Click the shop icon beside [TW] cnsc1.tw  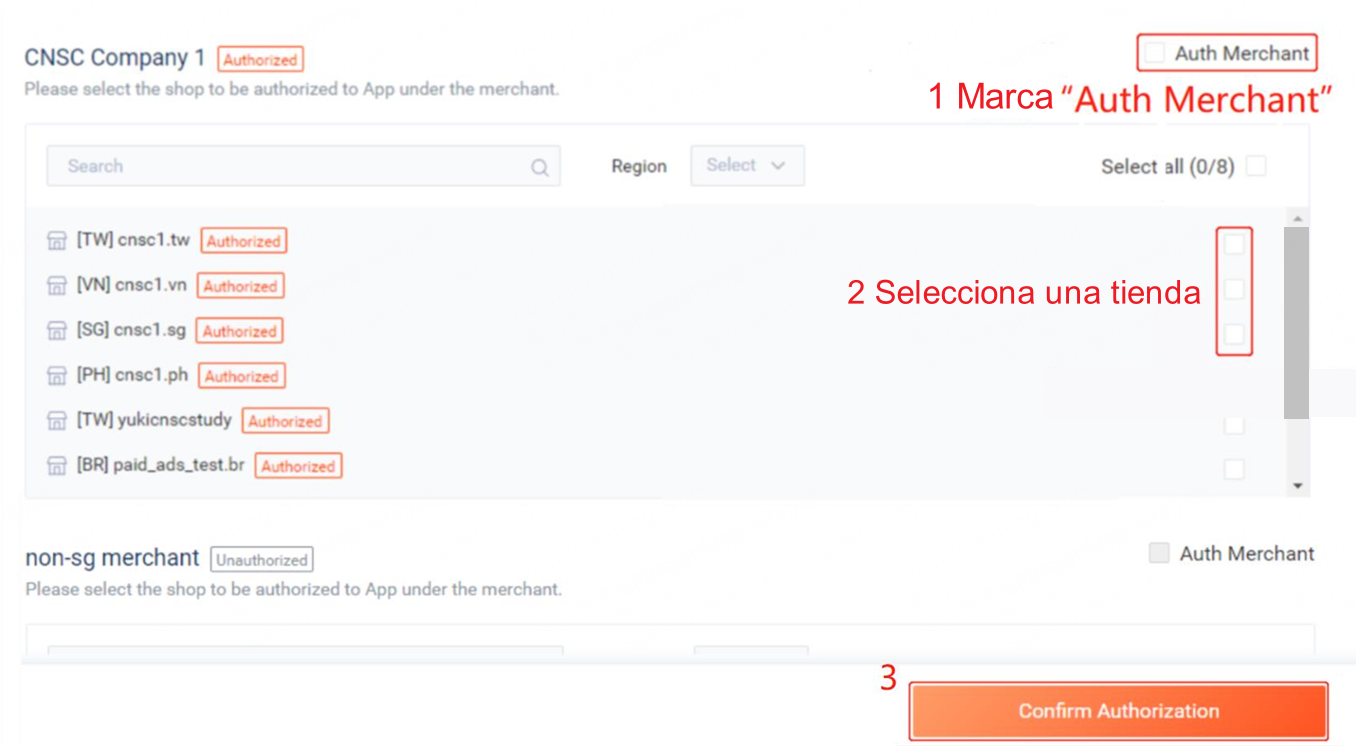57,241
